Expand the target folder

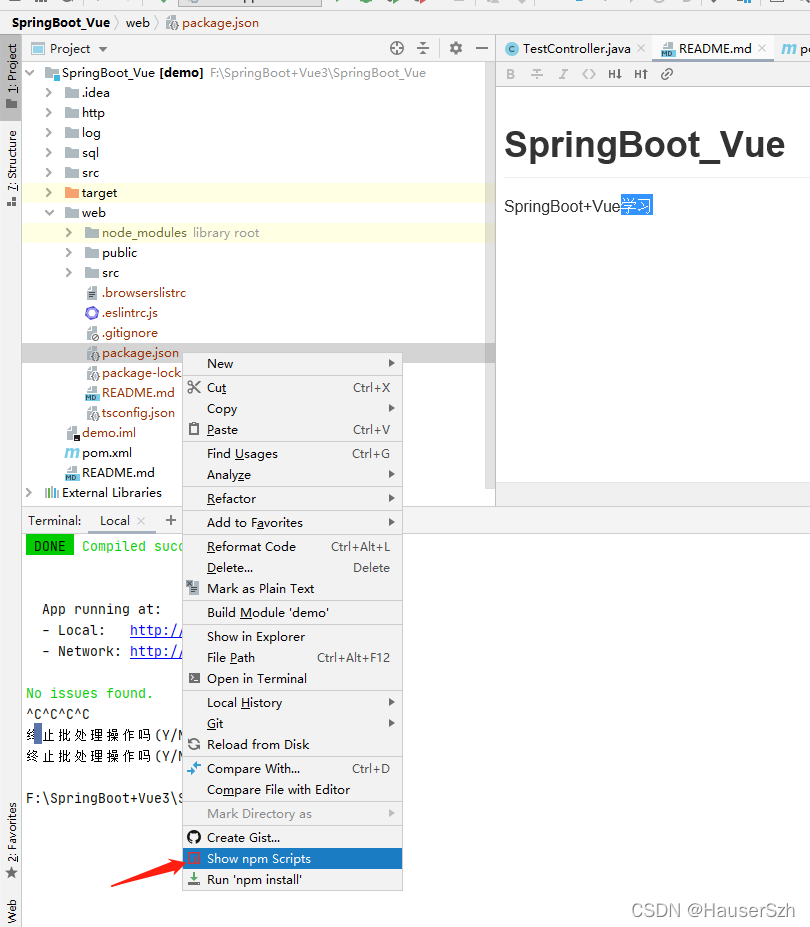point(49,193)
